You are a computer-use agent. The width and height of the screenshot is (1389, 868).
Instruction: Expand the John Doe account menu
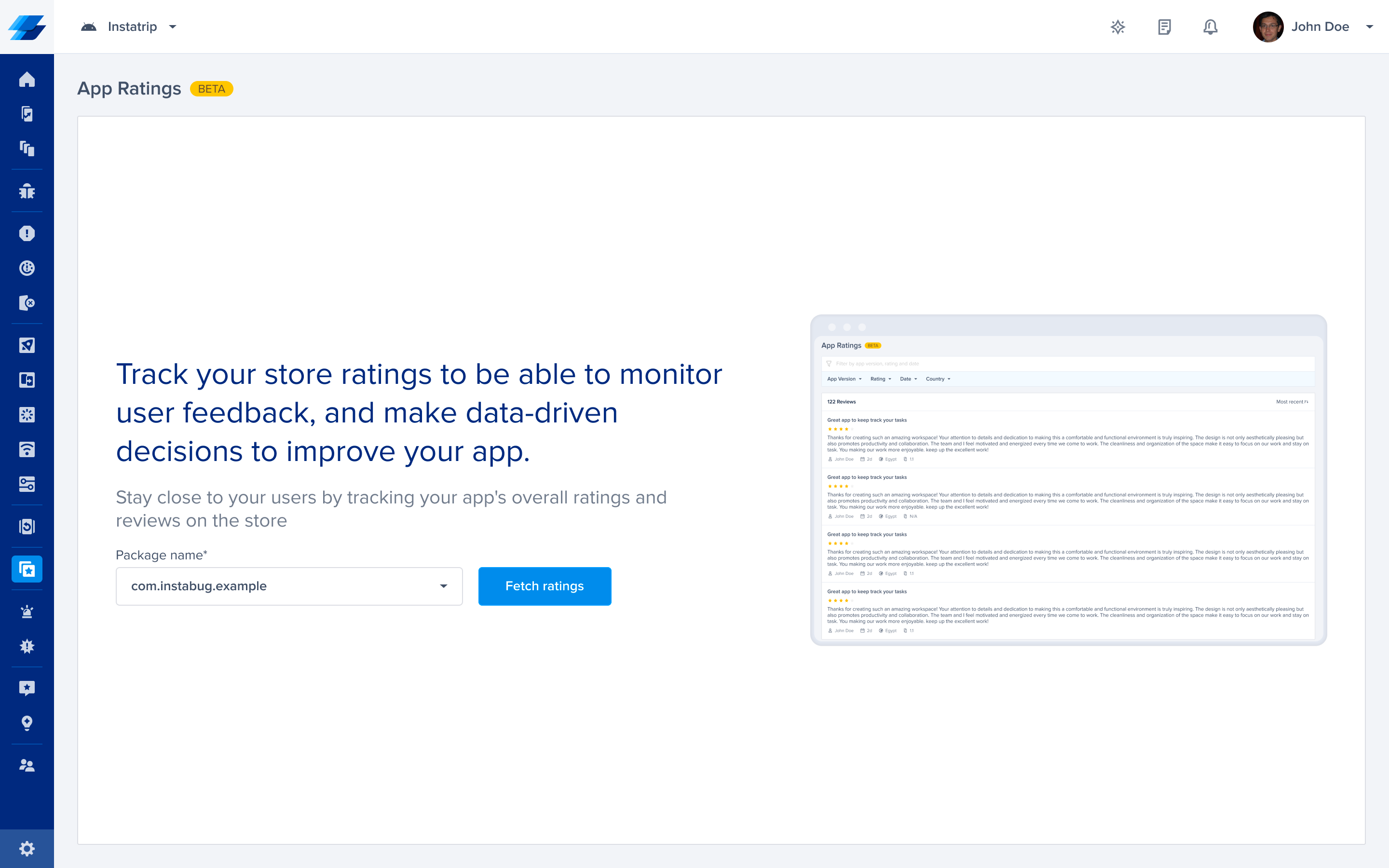coord(1370,27)
